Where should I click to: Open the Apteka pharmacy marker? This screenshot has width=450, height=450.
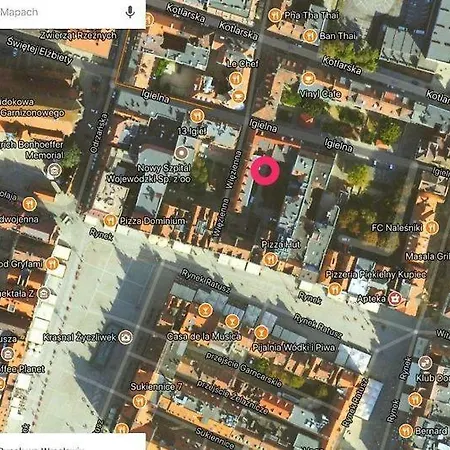click(395, 298)
